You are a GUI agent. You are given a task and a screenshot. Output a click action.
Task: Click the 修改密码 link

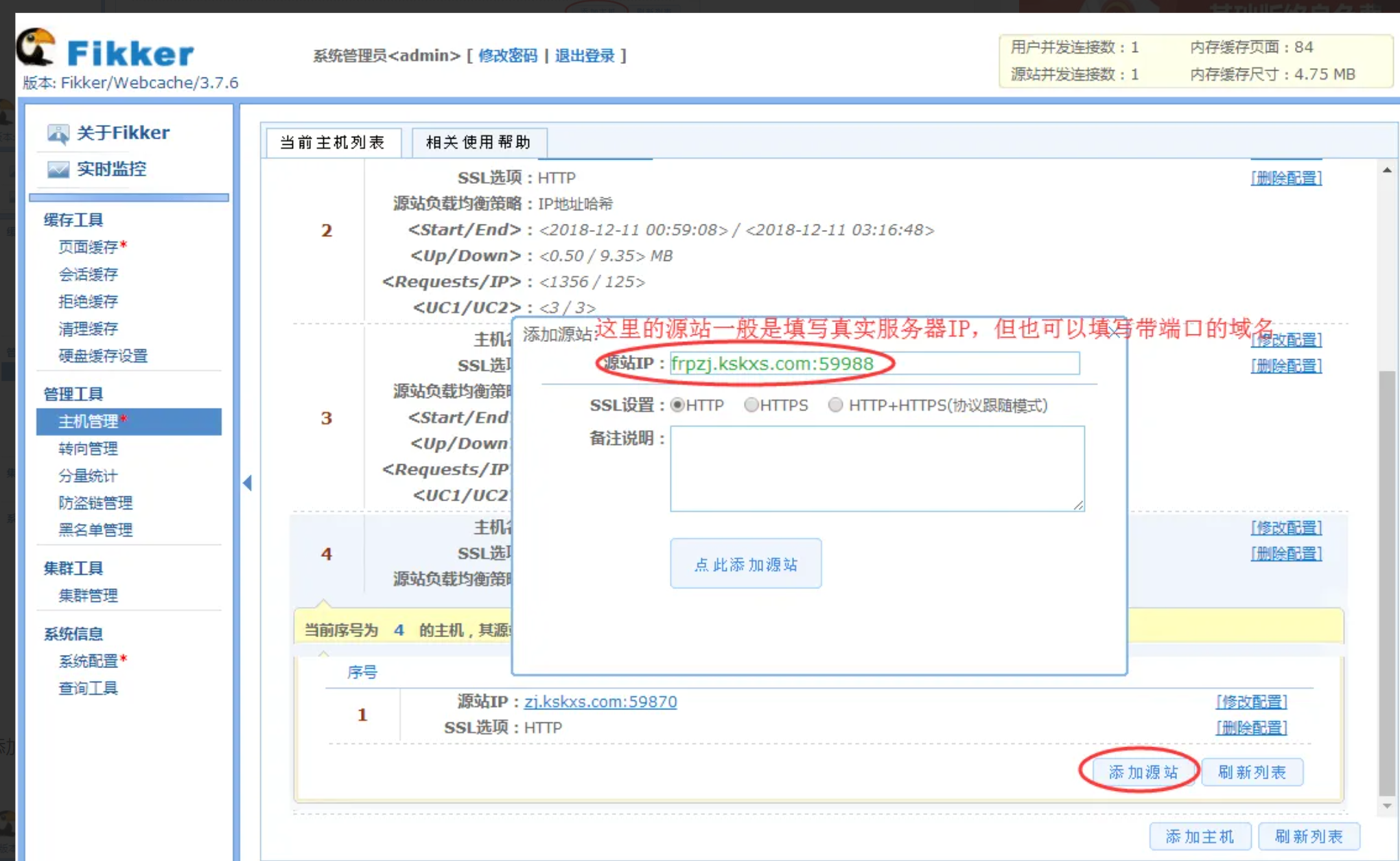[x=508, y=56]
